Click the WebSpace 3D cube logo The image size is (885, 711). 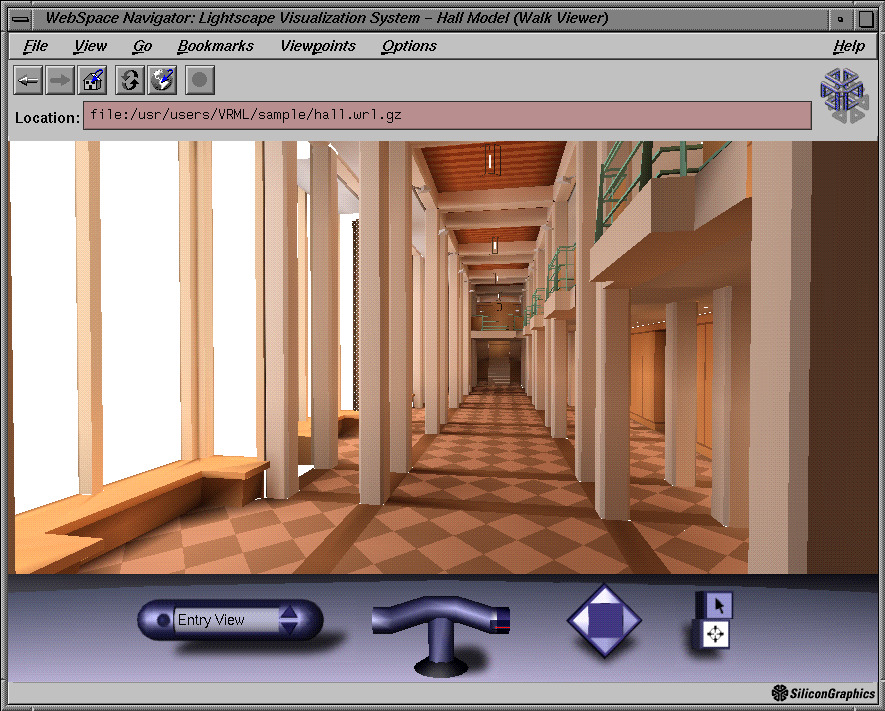pos(842,95)
